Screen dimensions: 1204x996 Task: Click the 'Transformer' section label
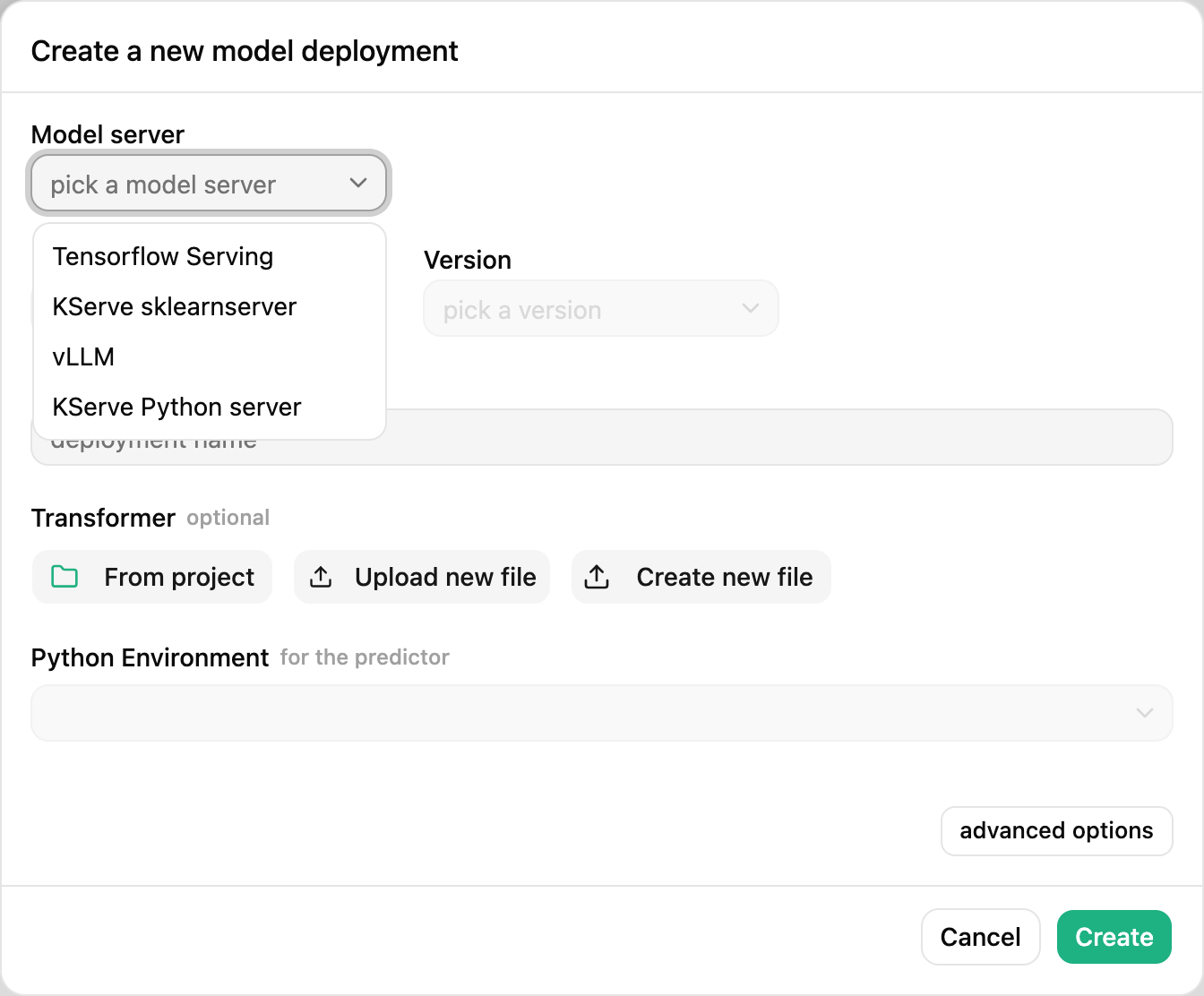coord(103,518)
